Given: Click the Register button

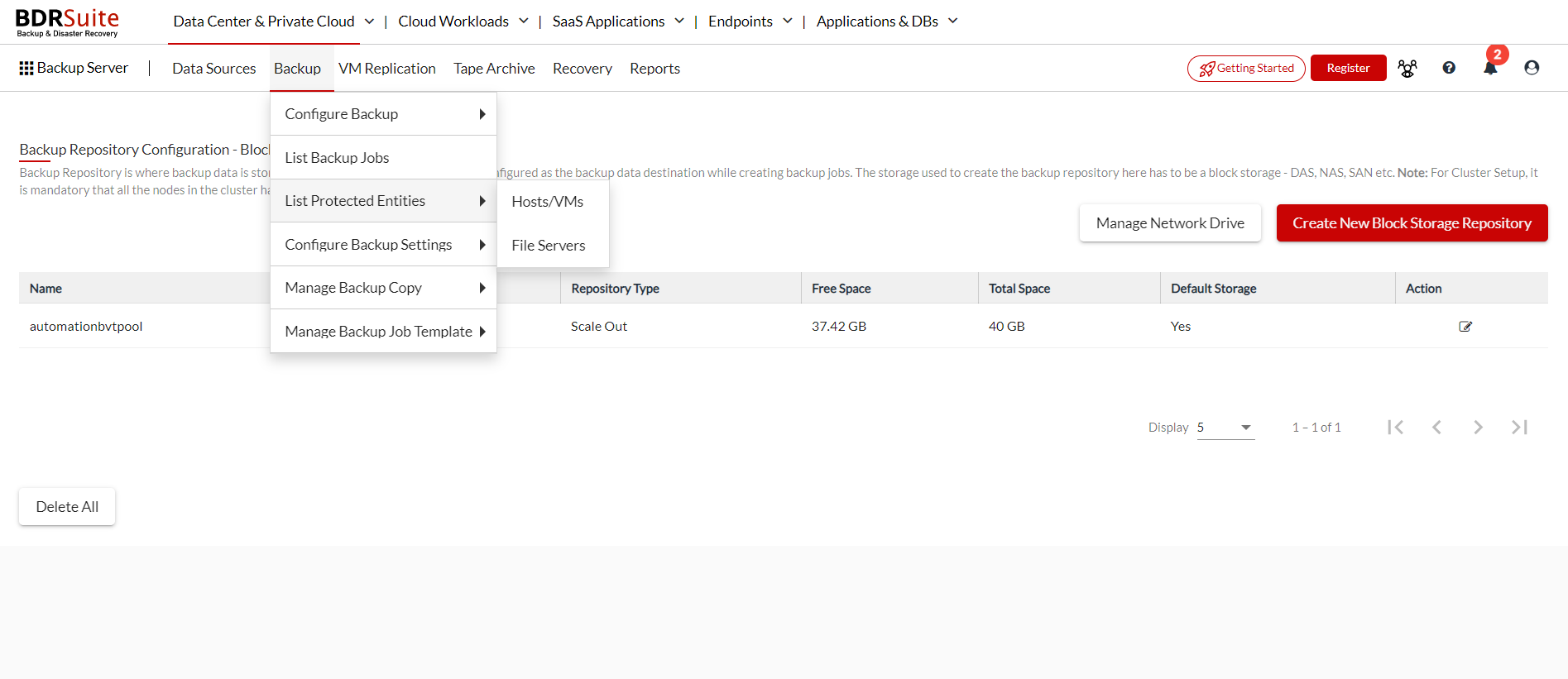Looking at the screenshot, I should [1348, 68].
